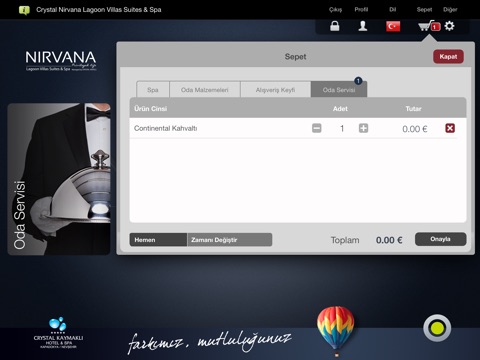Click the Crystal Kaymaklı Hotel & Spa logo

point(58,333)
